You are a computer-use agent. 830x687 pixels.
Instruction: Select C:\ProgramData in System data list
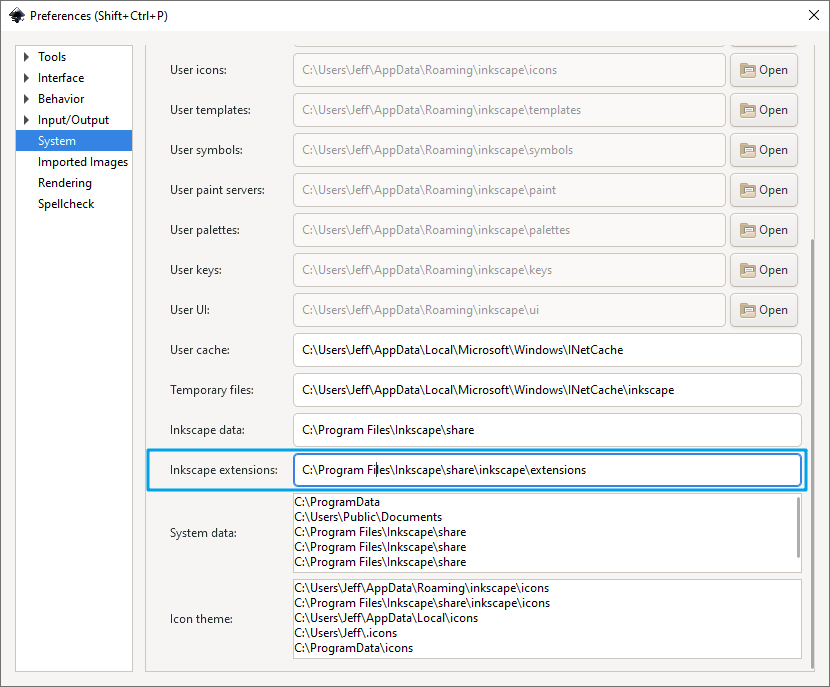click(x=337, y=502)
